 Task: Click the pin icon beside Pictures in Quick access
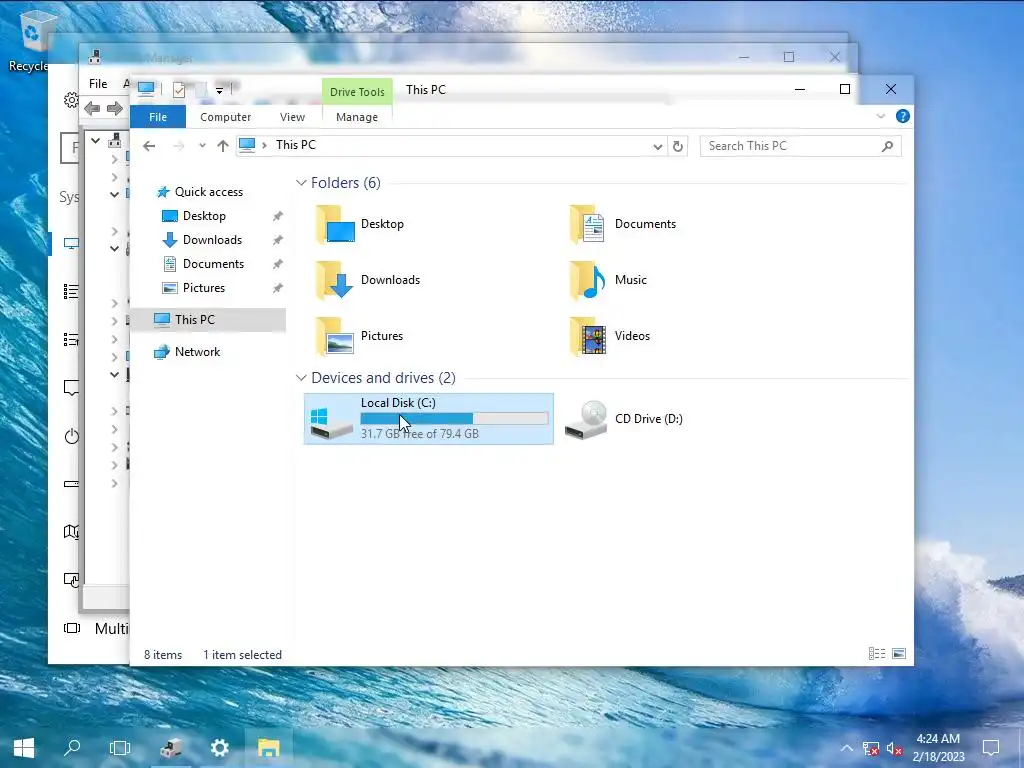pos(278,288)
